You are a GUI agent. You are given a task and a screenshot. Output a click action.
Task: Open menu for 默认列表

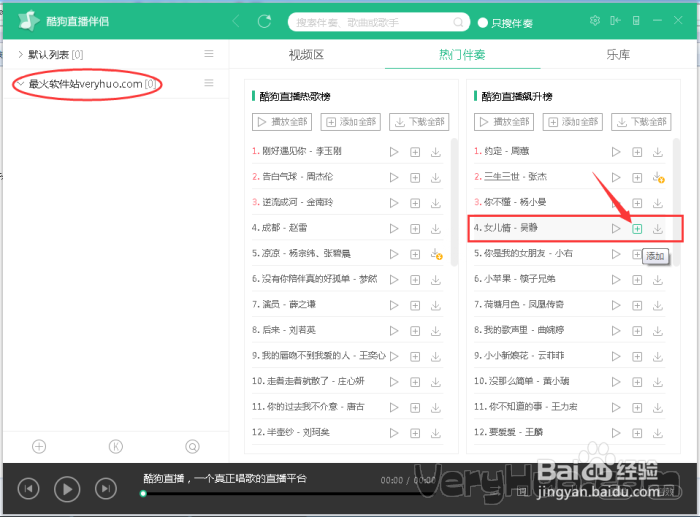(x=208, y=54)
